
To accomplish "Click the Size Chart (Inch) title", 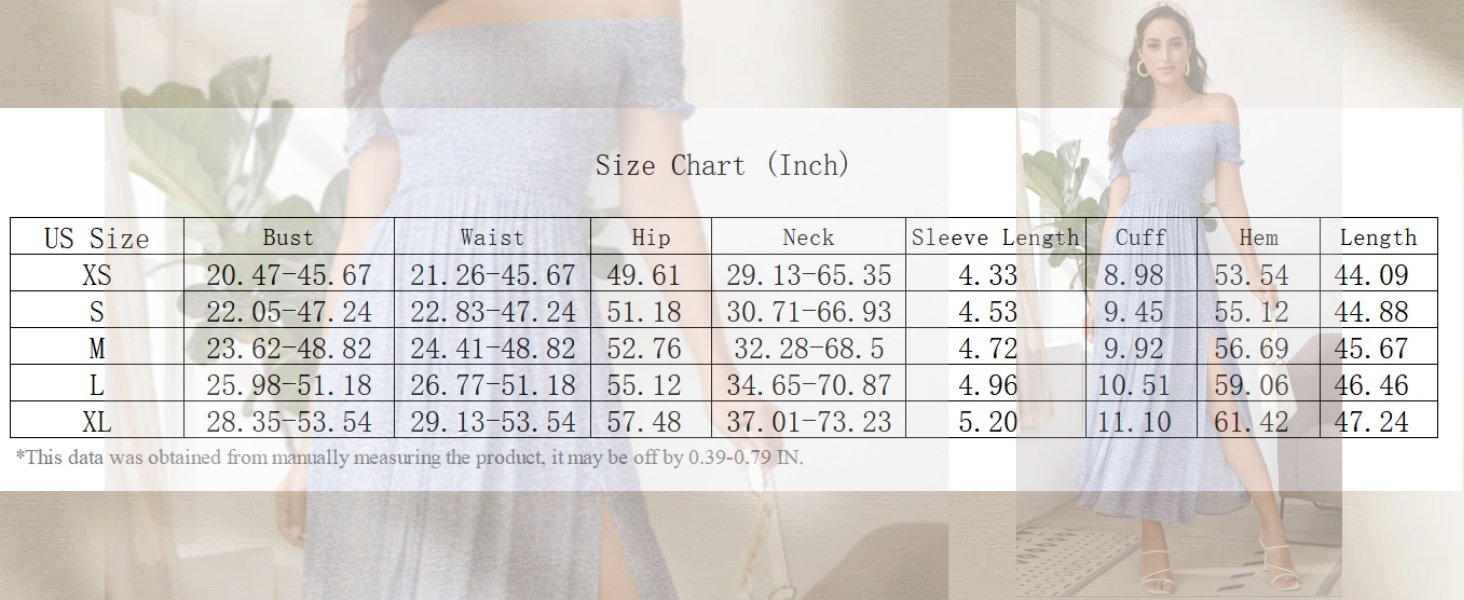I will tap(722, 165).
